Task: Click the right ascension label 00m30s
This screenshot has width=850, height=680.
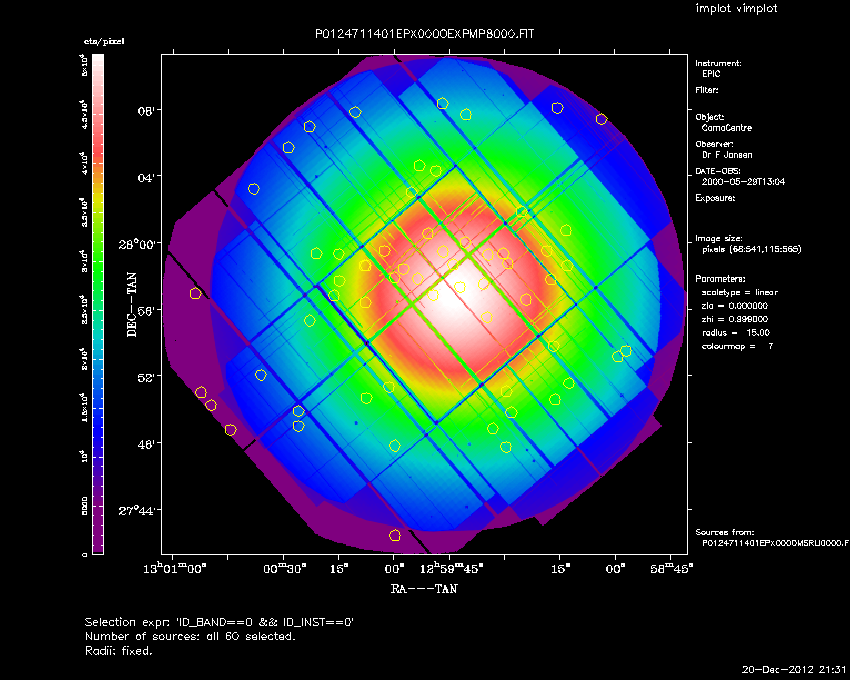Action: pyautogui.click(x=285, y=568)
